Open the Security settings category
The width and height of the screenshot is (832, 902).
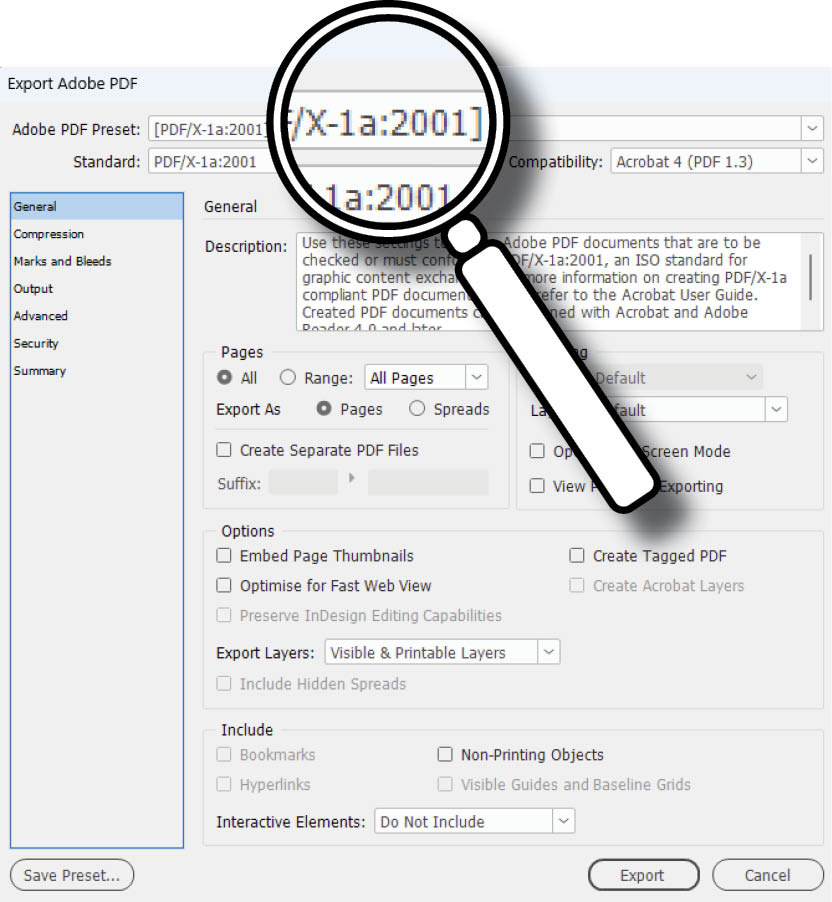pos(36,343)
